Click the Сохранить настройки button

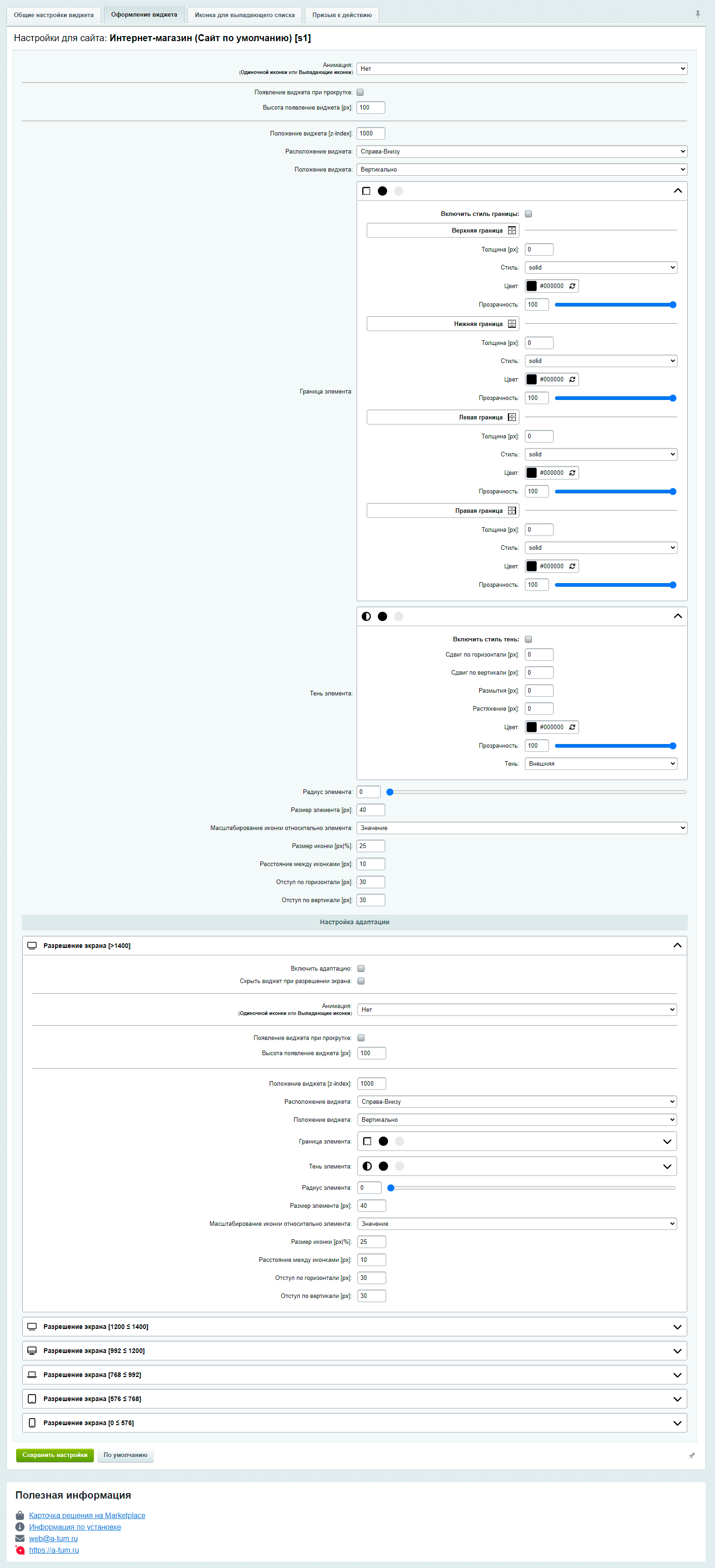pyautogui.click(x=55, y=1455)
